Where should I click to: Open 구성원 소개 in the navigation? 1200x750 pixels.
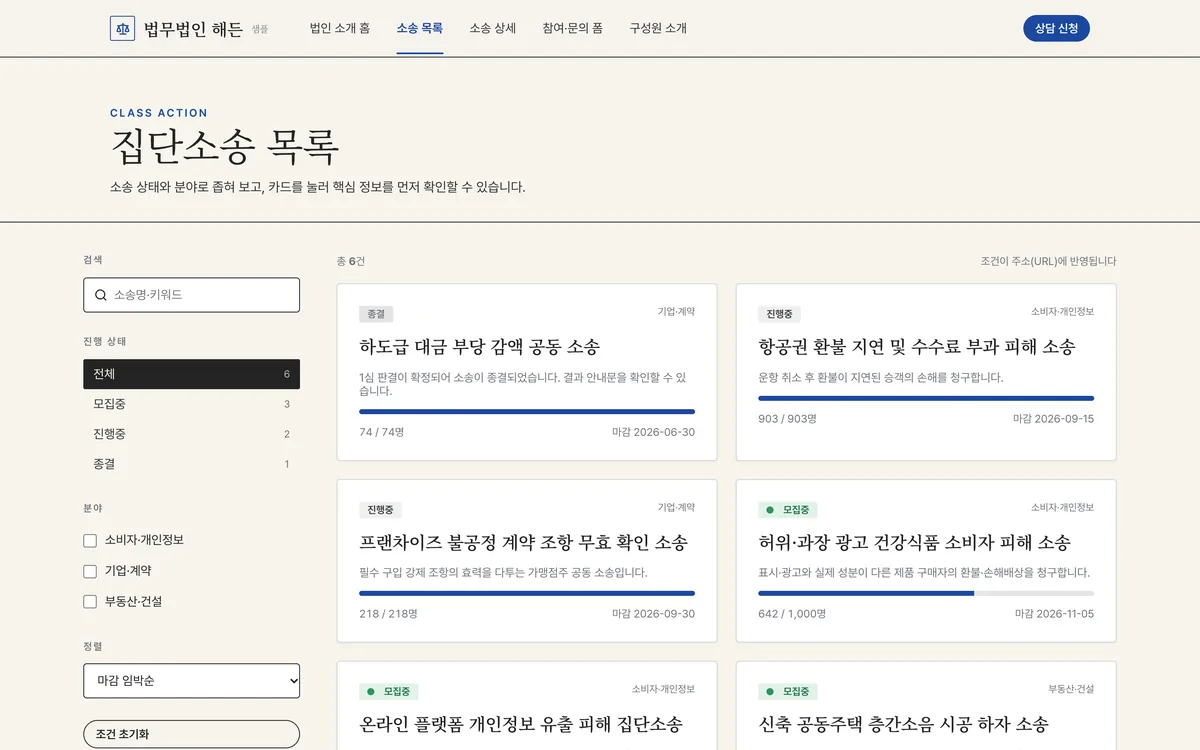(658, 28)
